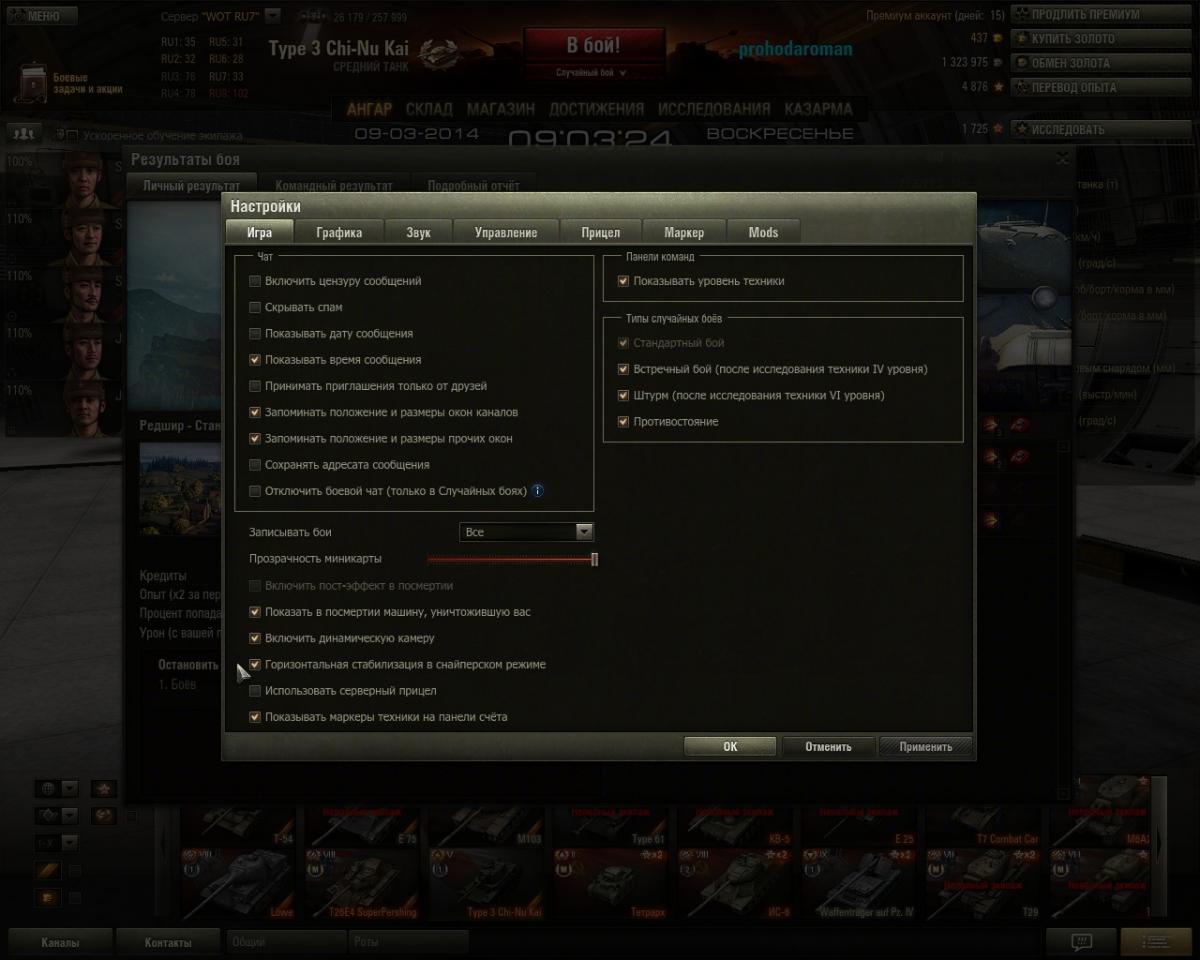Disable show message time checkbox
1200x960 pixels.
click(255, 360)
